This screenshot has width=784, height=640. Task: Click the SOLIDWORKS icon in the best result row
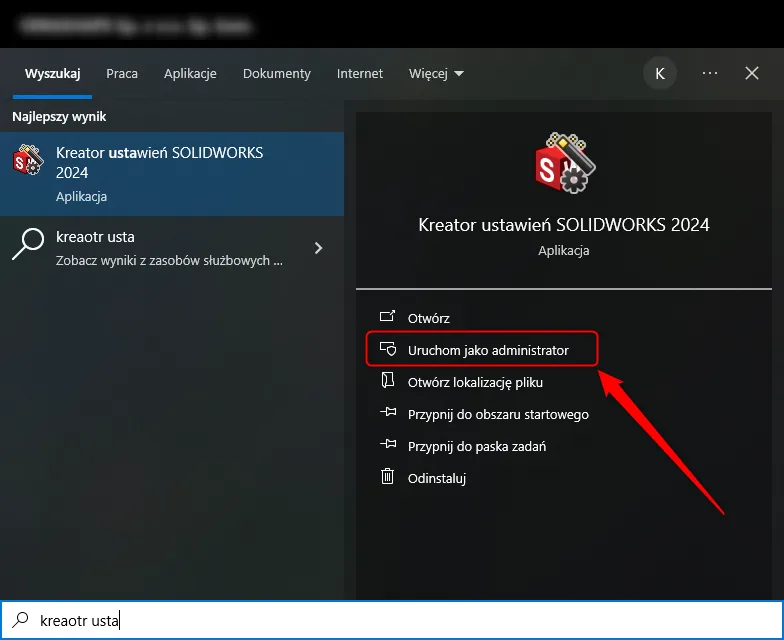[x=28, y=160]
